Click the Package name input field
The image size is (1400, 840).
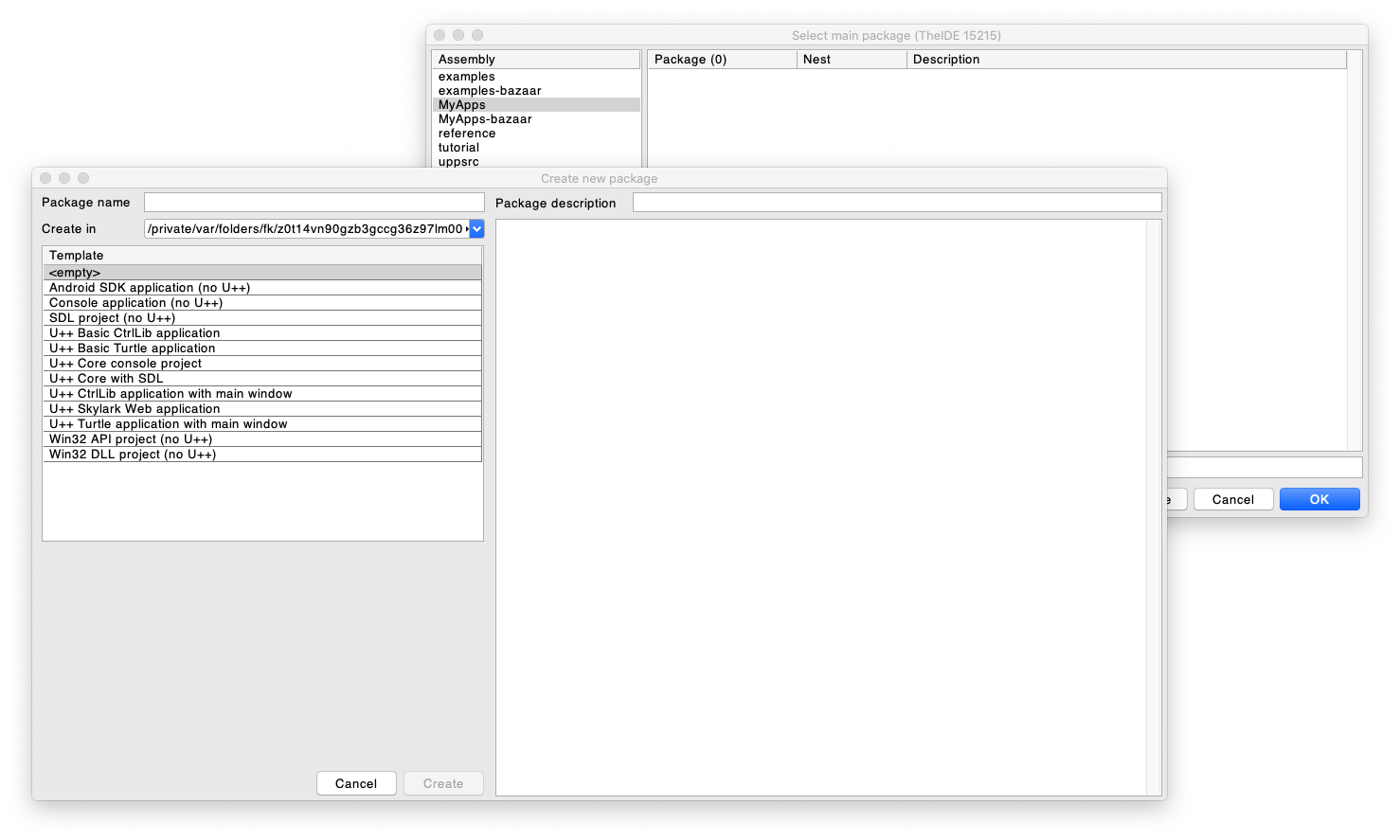(314, 203)
